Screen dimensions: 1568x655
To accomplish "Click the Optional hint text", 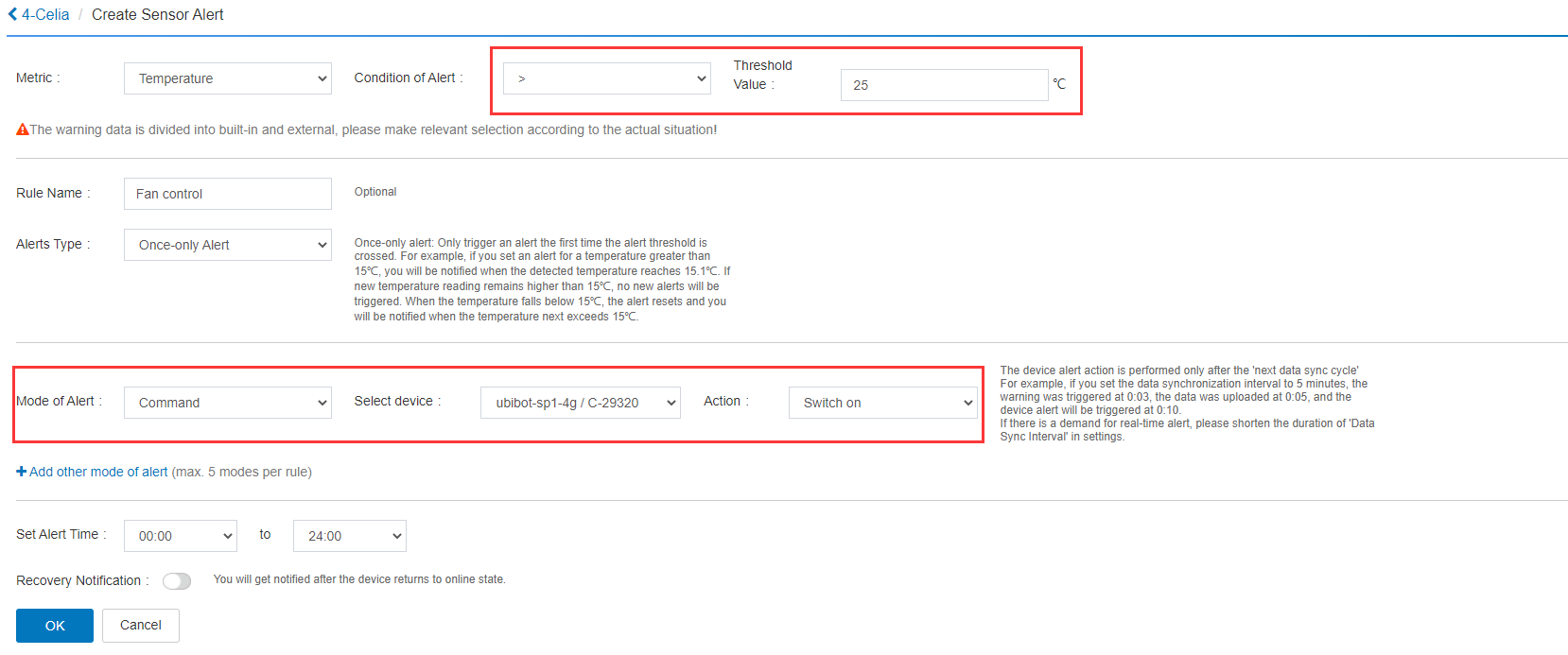I will (x=375, y=192).
